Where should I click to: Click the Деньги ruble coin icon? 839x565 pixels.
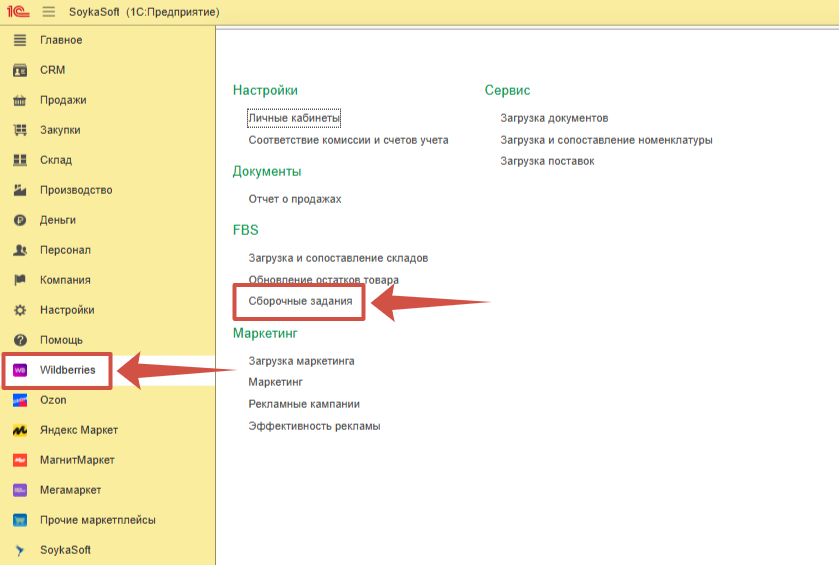pos(20,220)
